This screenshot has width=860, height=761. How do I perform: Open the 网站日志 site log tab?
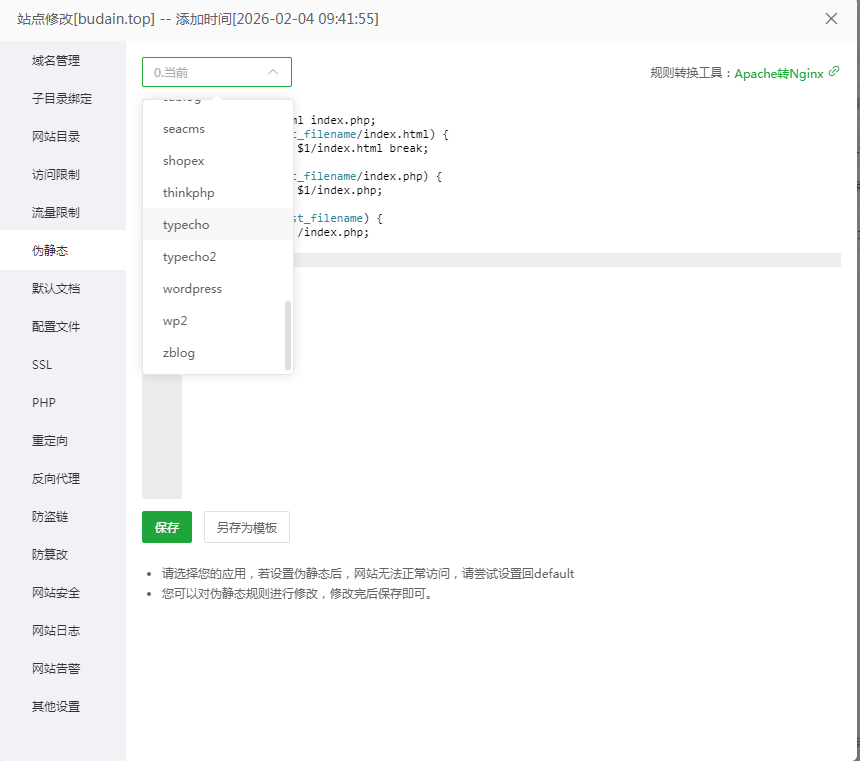(x=56, y=631)
